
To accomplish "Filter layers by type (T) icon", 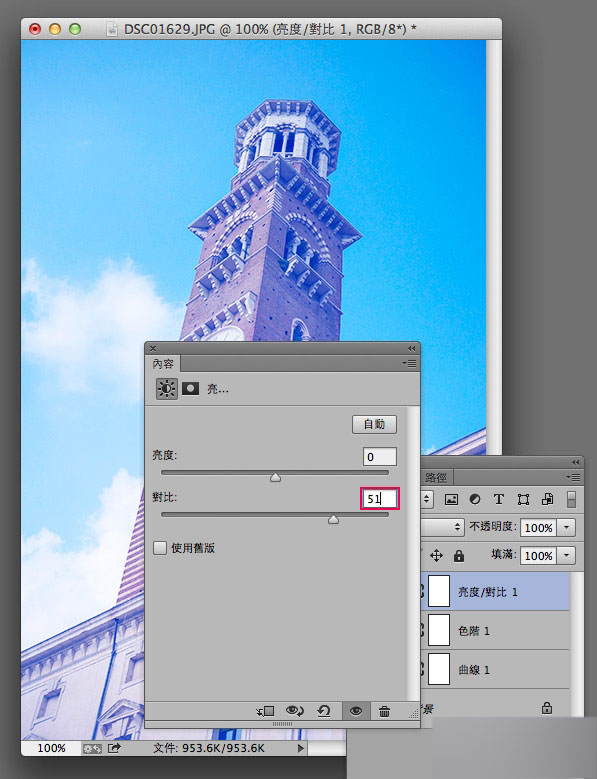I will pos(499,499).
